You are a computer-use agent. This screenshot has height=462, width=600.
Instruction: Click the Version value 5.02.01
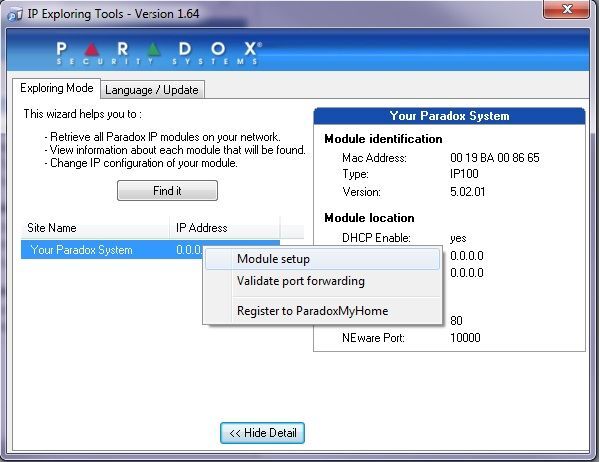click(470, 192)
